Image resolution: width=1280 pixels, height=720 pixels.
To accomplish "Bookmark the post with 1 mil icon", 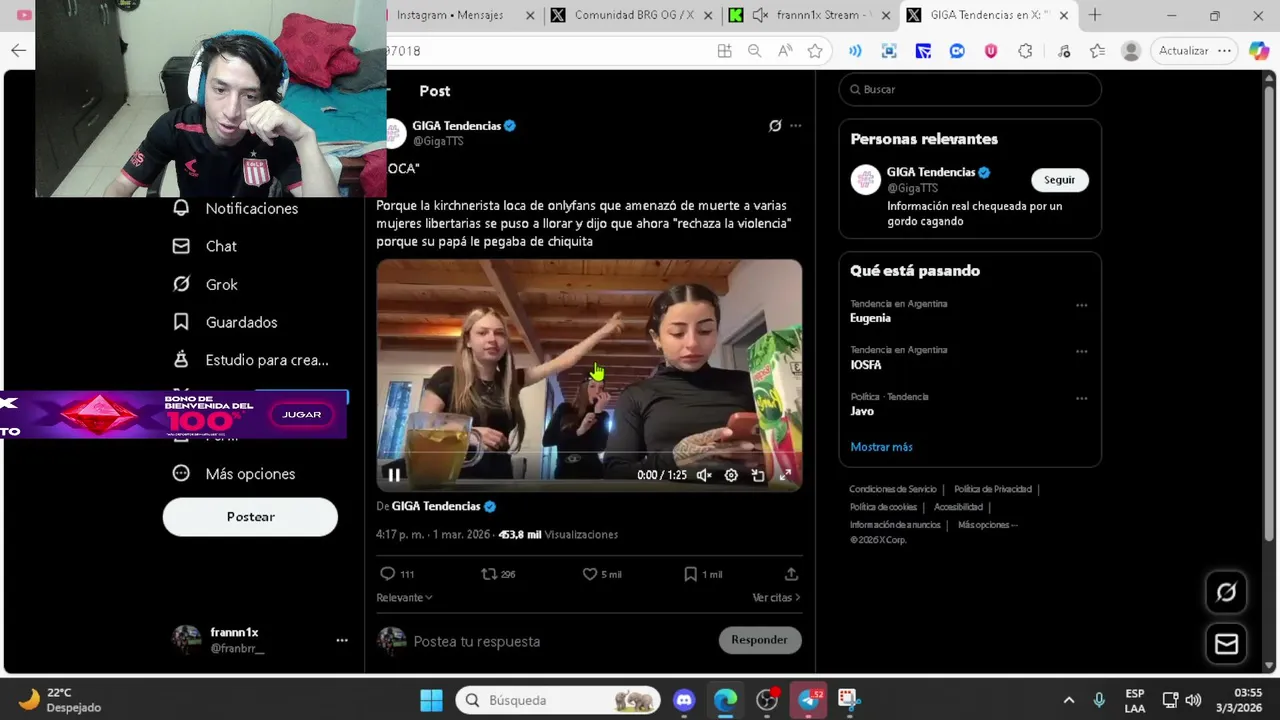I will [703, 574].
